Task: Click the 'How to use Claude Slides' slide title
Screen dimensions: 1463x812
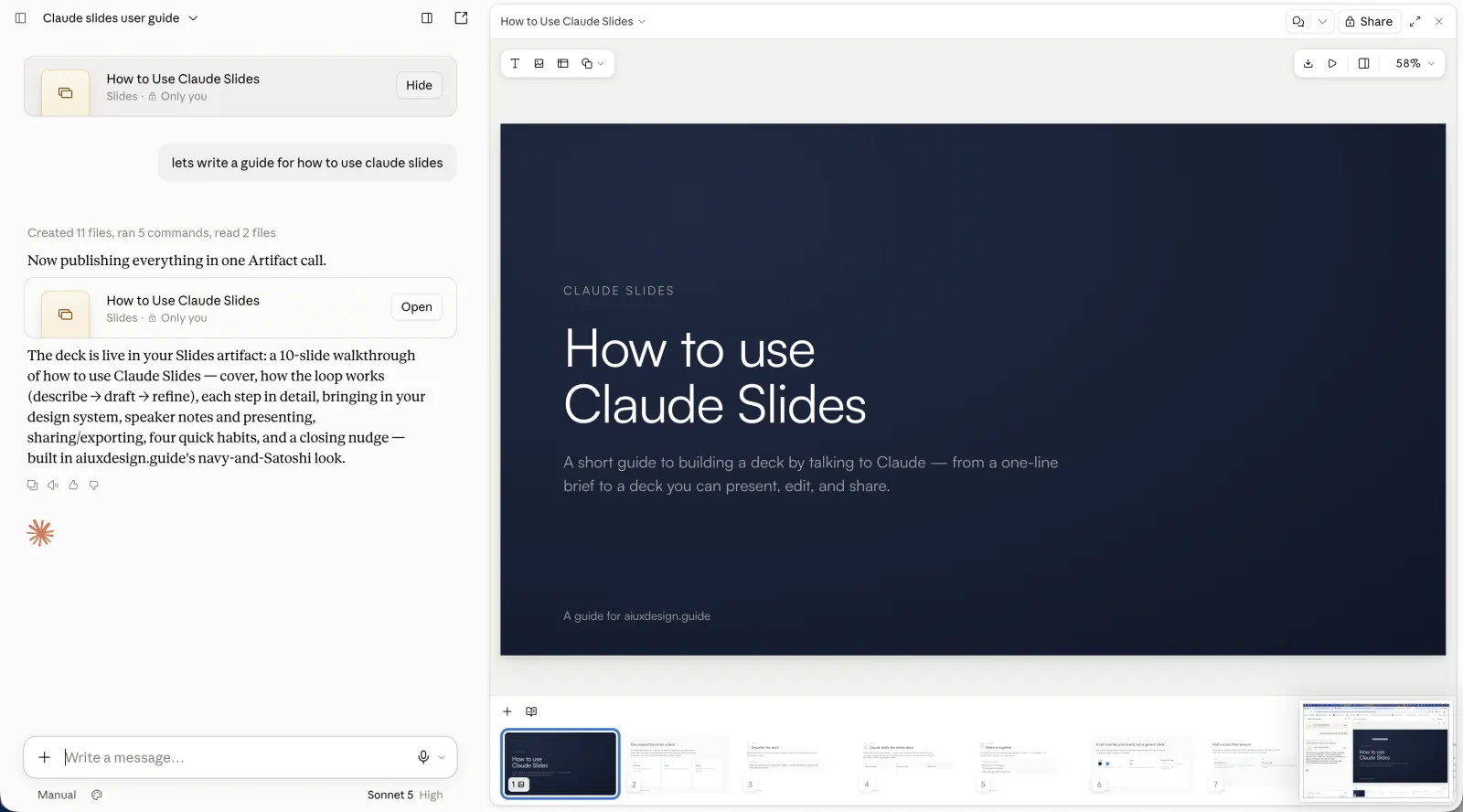Action: click(715, 377)
